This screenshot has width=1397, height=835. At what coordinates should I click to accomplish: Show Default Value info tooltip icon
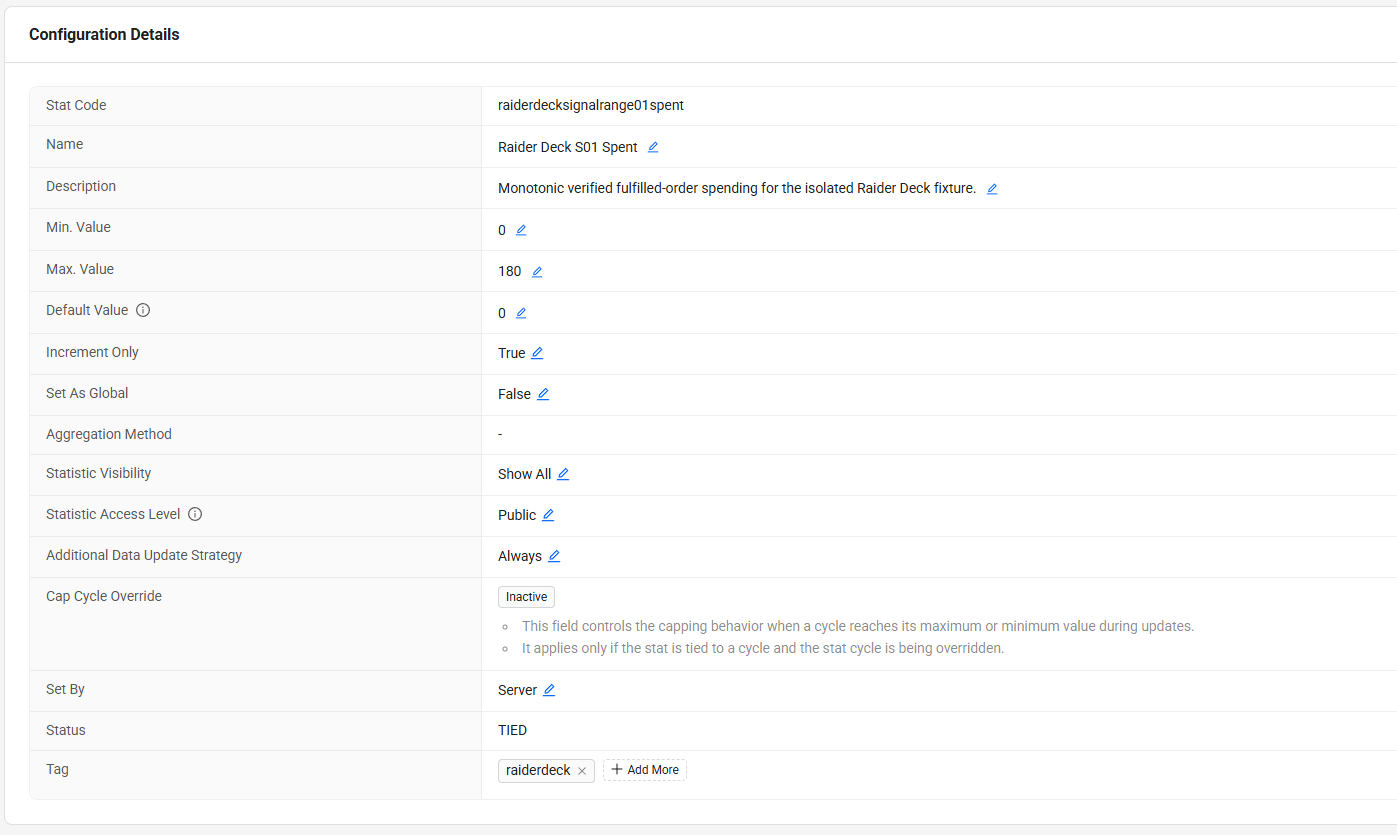click(x=143, y=310)
